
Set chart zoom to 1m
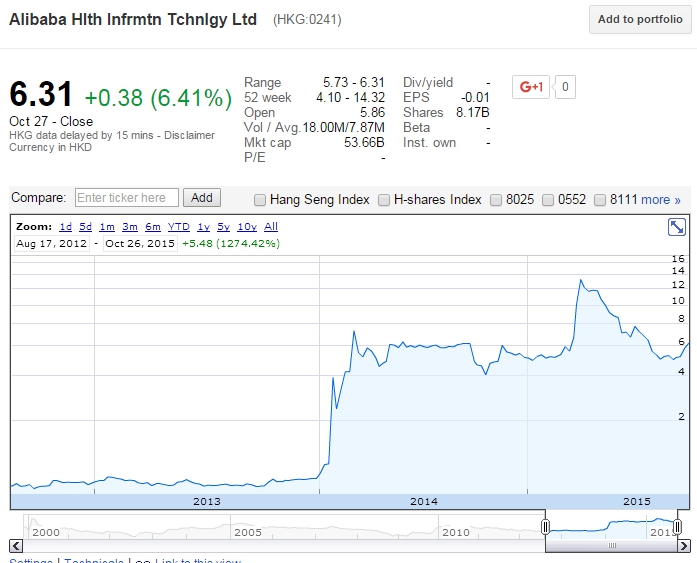tap(107, 227)
